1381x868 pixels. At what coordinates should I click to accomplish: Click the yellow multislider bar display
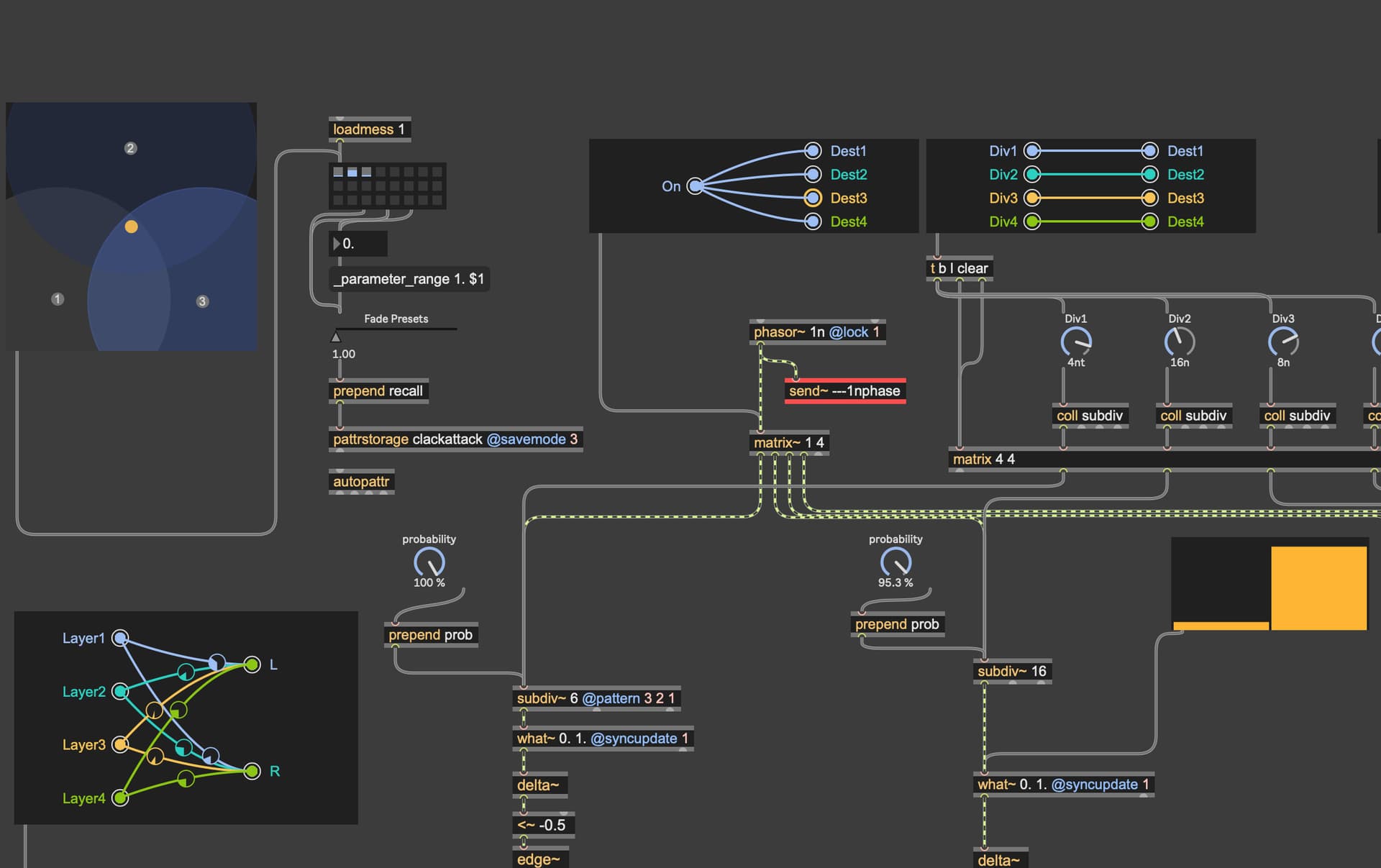1270,584
